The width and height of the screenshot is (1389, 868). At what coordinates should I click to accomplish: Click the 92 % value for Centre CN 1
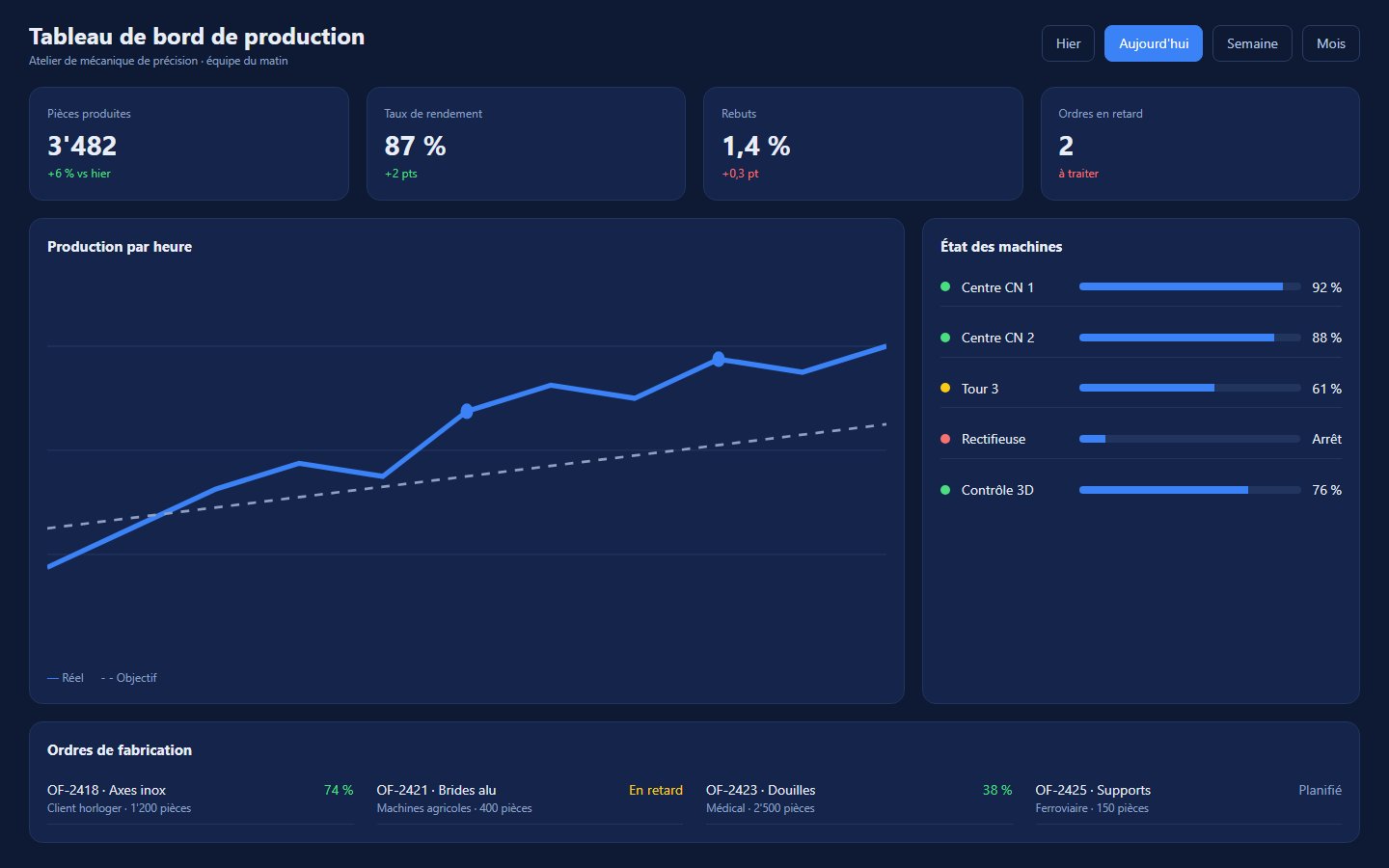coord(1327,287)
